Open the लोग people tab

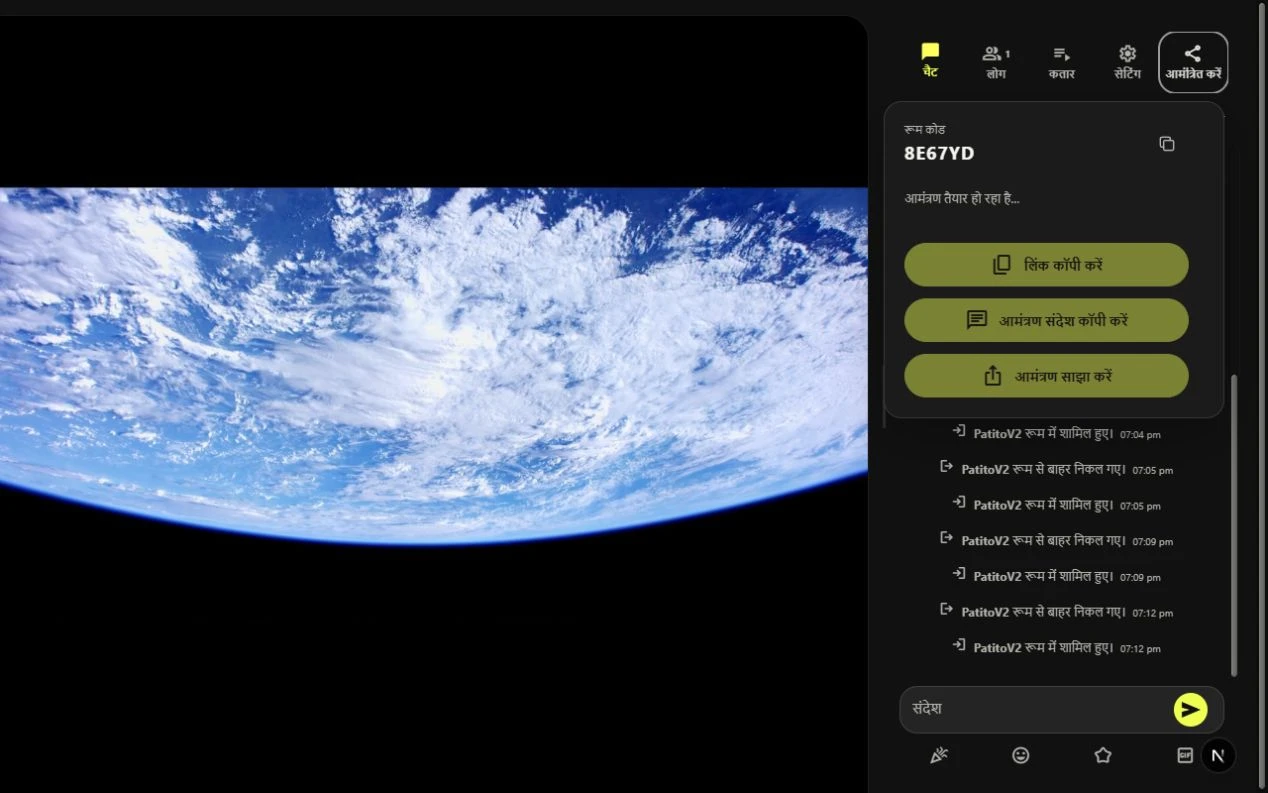pyautogui.click(x=996, y=62)
